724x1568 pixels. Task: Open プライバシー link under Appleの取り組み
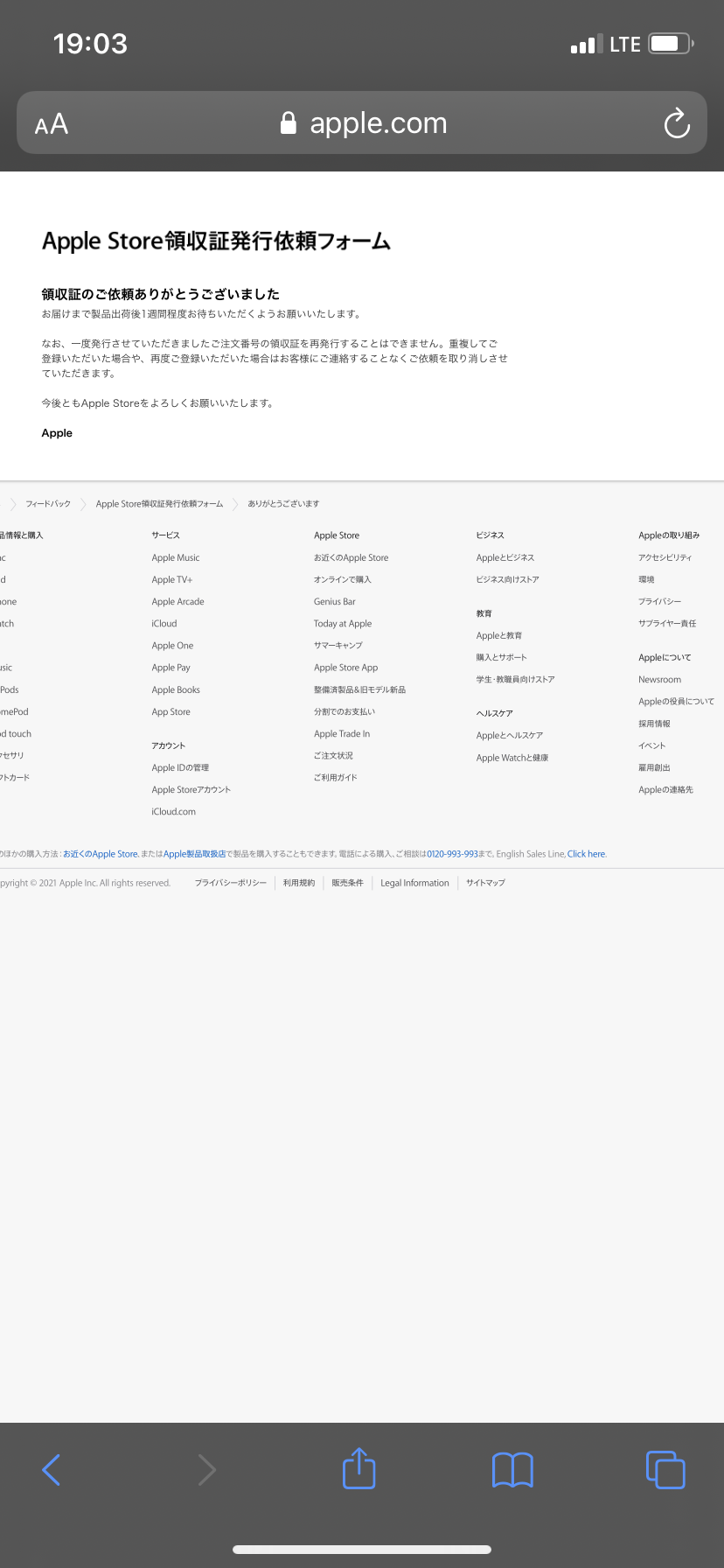pos(660,602)
